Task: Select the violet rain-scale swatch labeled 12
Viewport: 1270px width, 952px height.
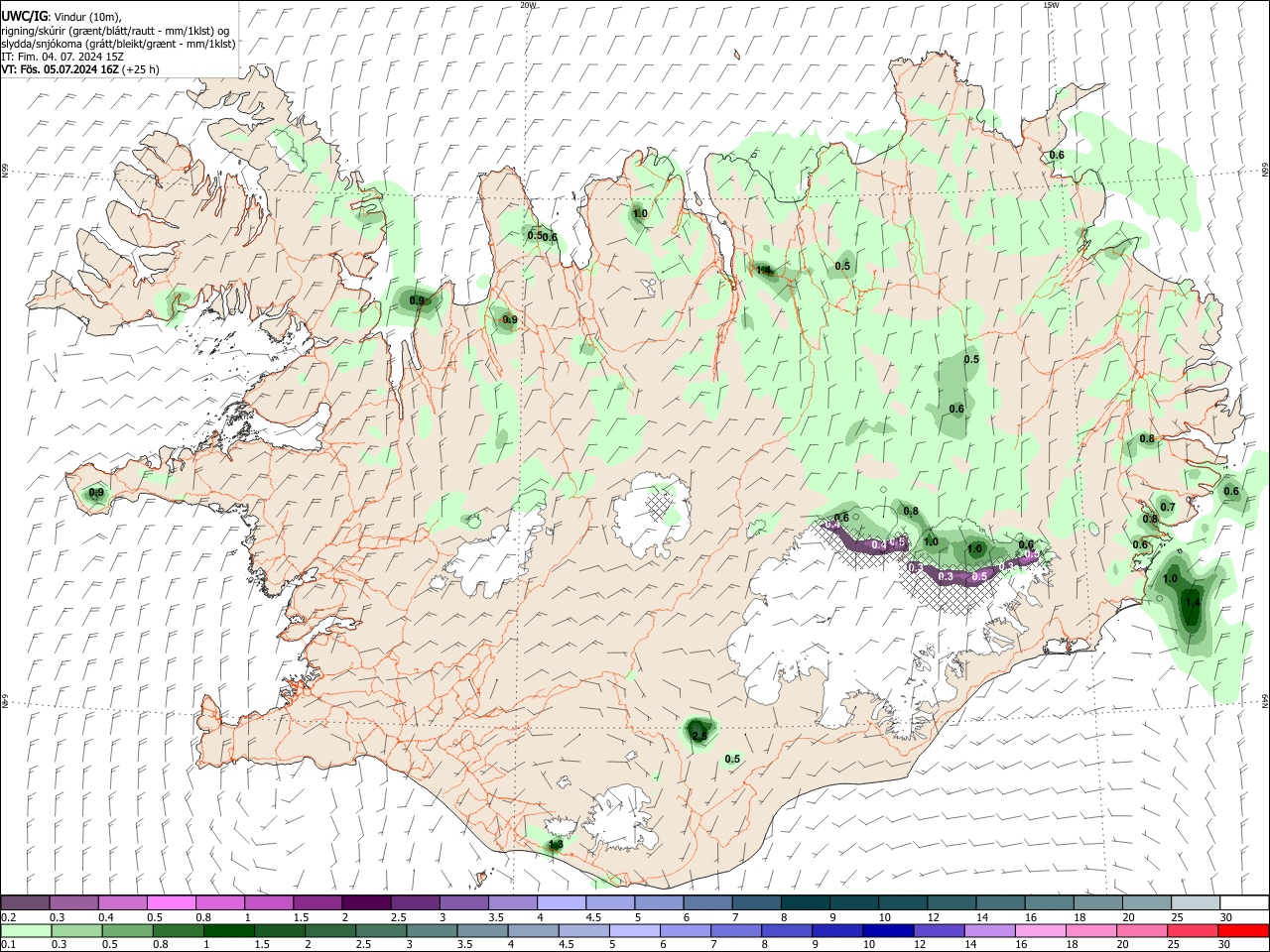Action: click(938, 930)
